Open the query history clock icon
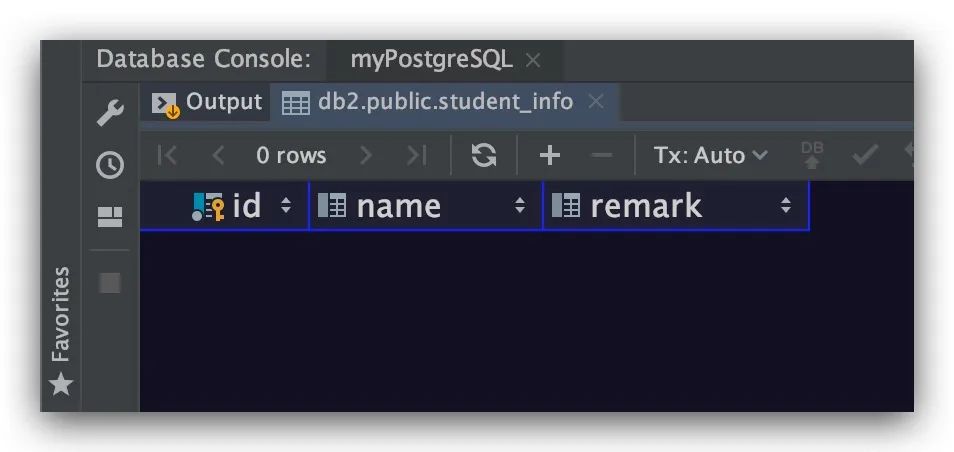 point(110,165)
